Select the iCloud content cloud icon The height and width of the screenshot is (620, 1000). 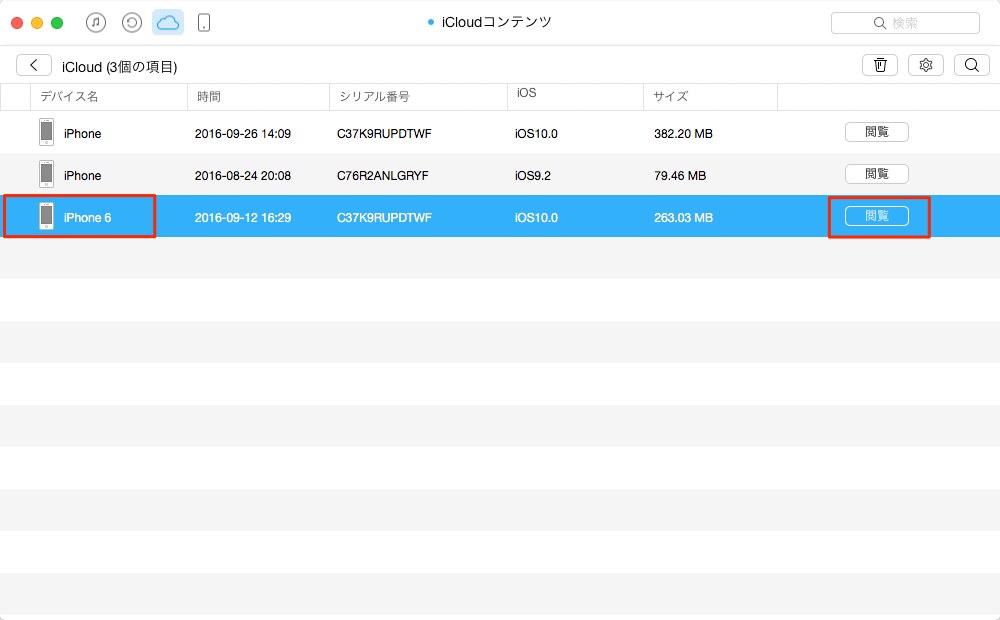coord(168,23)
